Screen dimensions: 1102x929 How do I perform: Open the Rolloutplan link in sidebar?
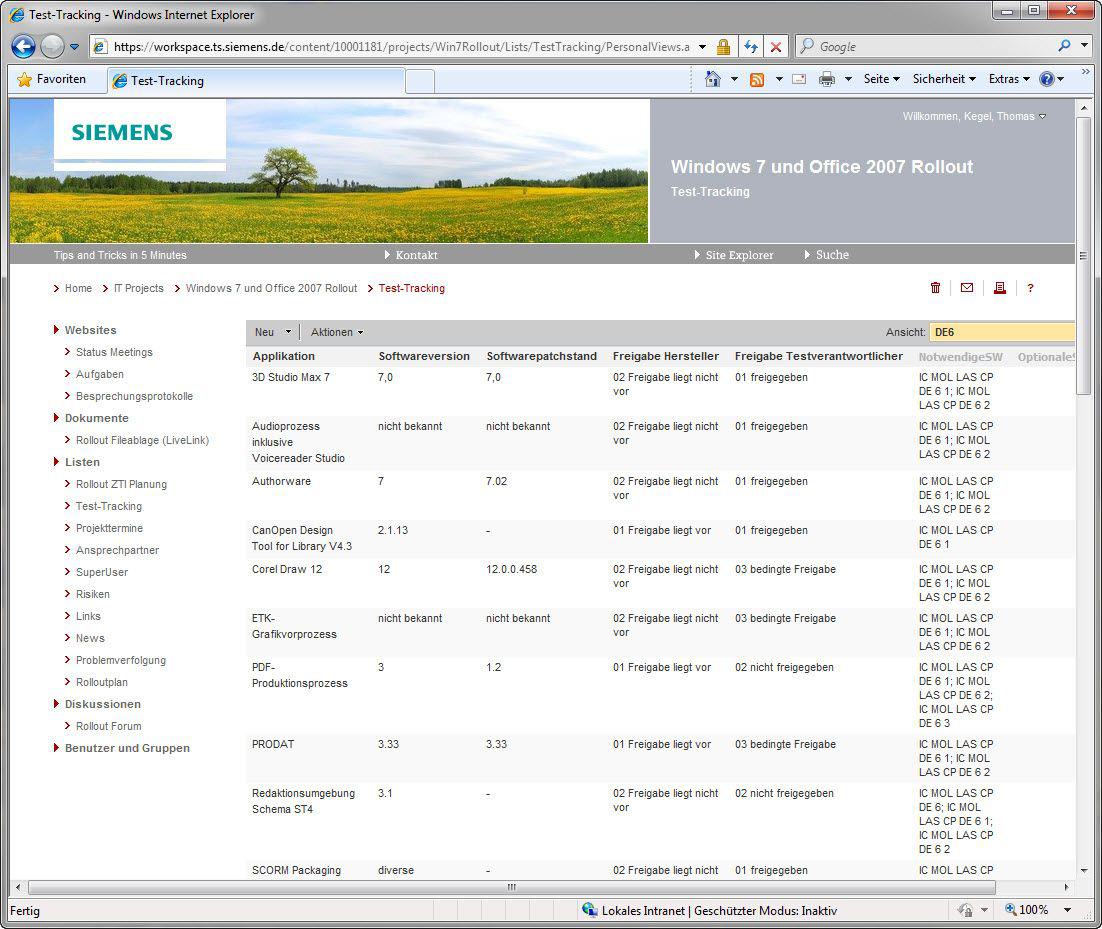pyautogui.click(x=102, y=682)
